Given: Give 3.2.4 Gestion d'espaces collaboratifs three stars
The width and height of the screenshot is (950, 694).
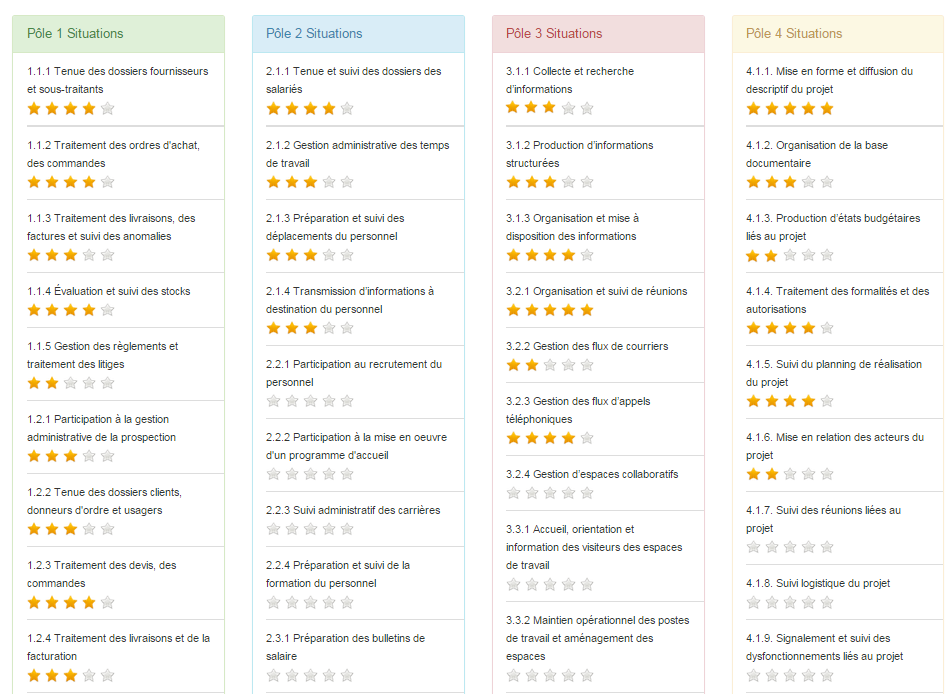Looking at the screenshot, I should (x=550, y=493).
